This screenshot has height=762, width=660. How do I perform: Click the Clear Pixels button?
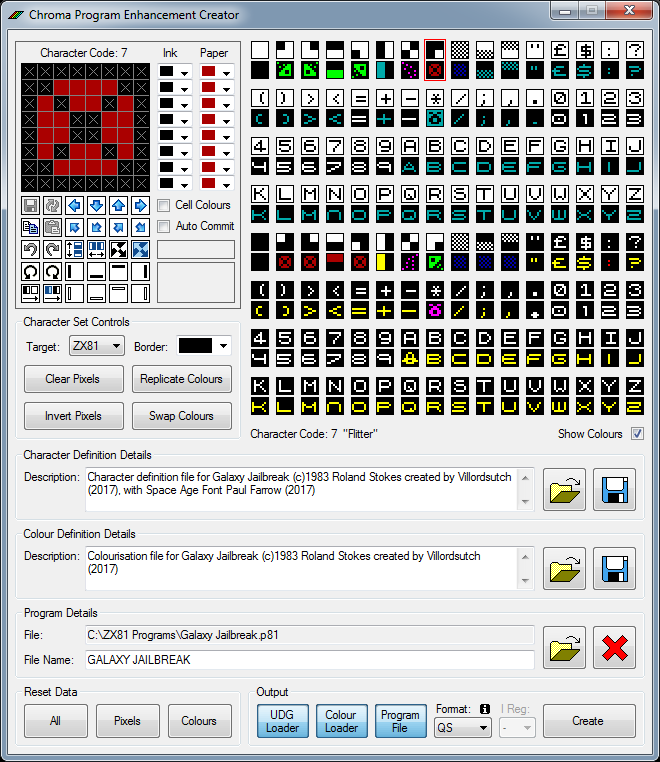tap(73, 379)
